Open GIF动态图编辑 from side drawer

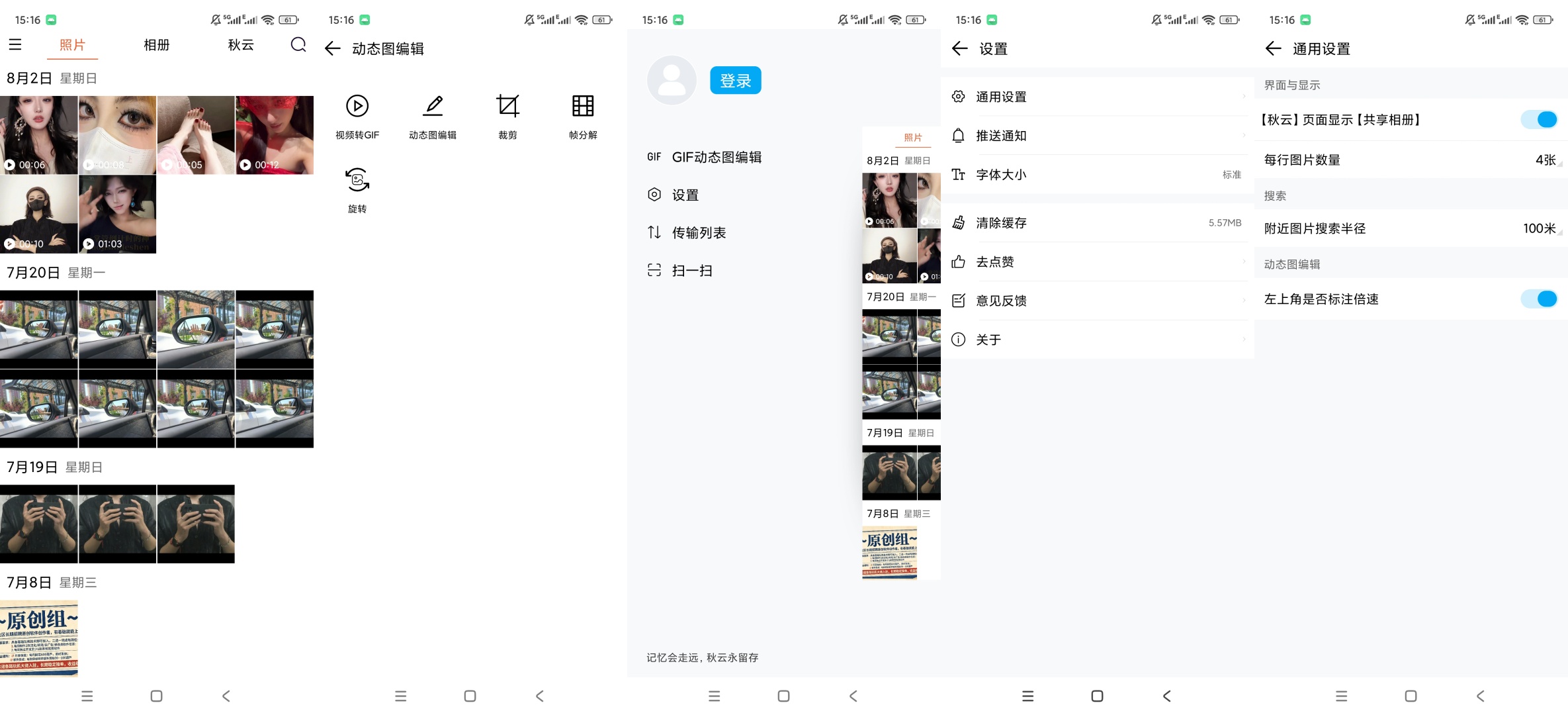pyautogui.click(x=705, y=157)
